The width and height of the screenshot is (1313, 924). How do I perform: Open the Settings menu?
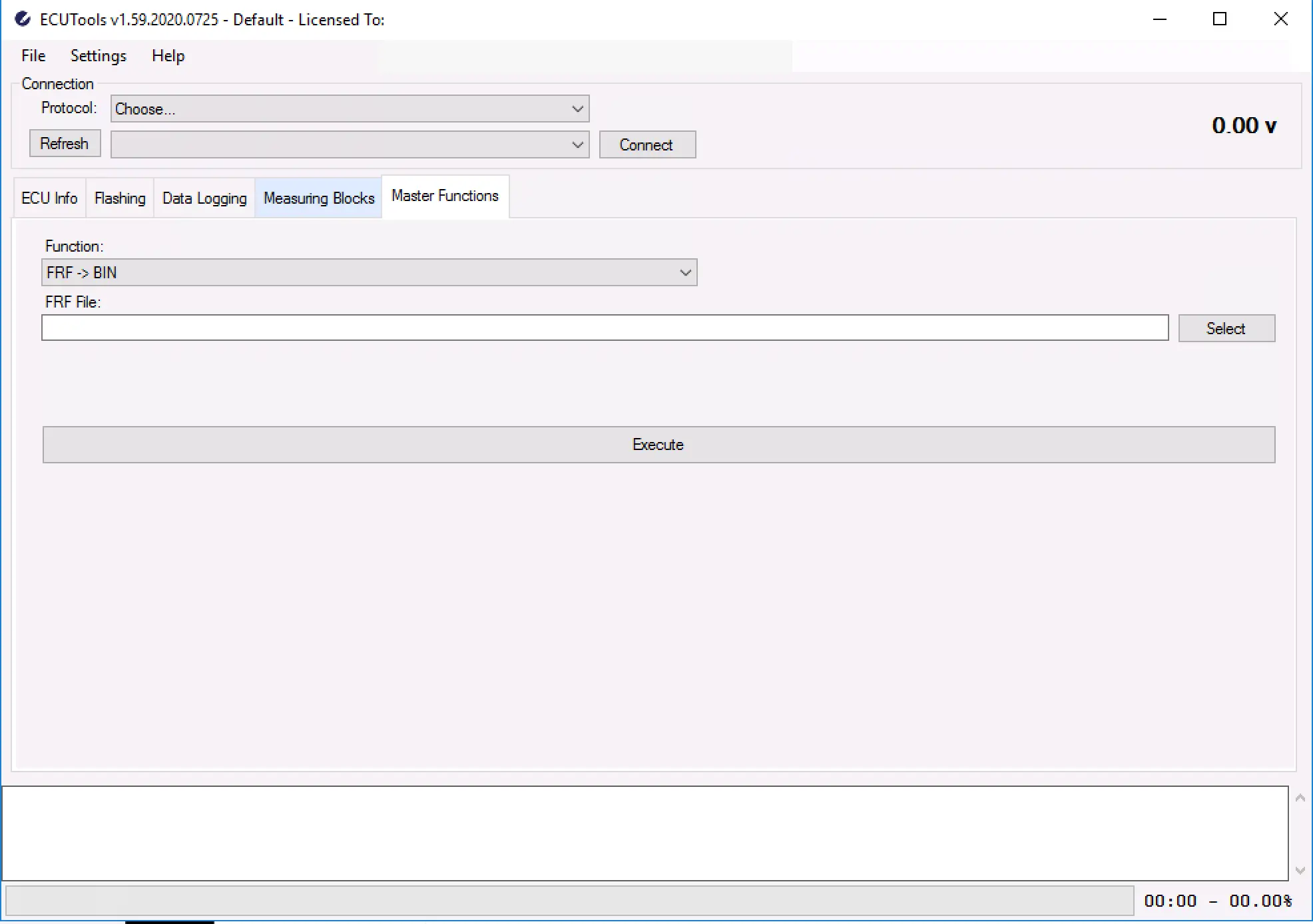[x=99, y=56]
